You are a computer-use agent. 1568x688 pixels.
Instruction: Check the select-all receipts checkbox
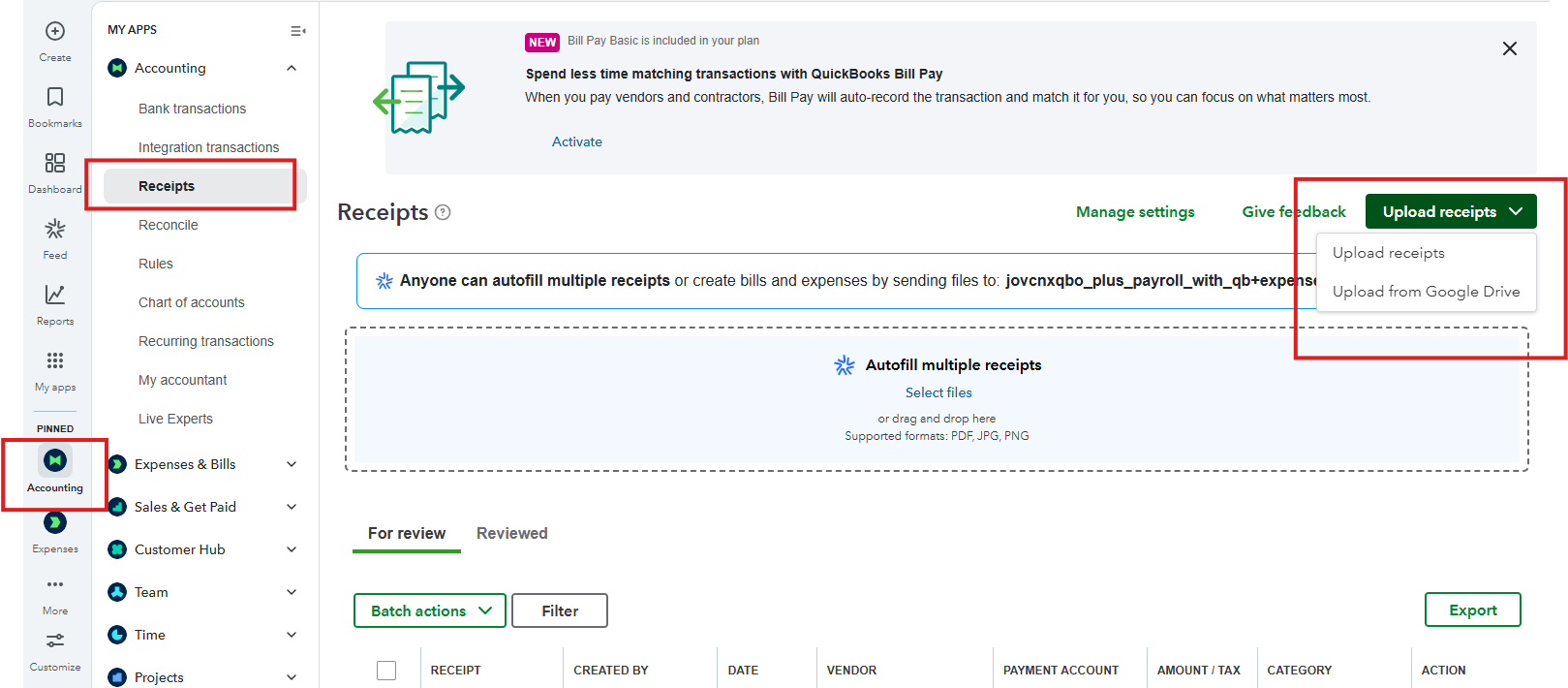[386, 670]
